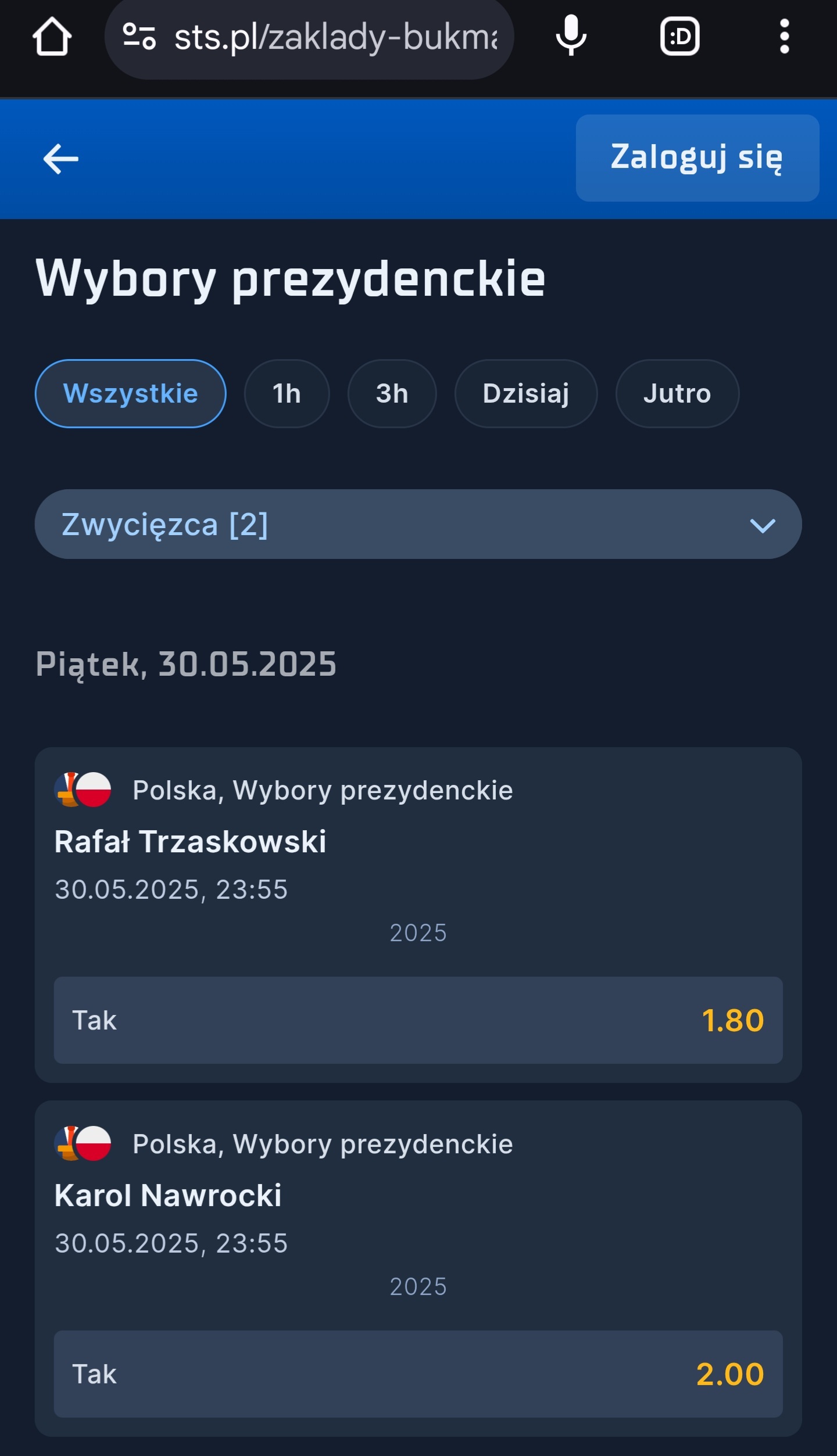
Task: Open site info icon in address bar
Action: tap(139, 37)
